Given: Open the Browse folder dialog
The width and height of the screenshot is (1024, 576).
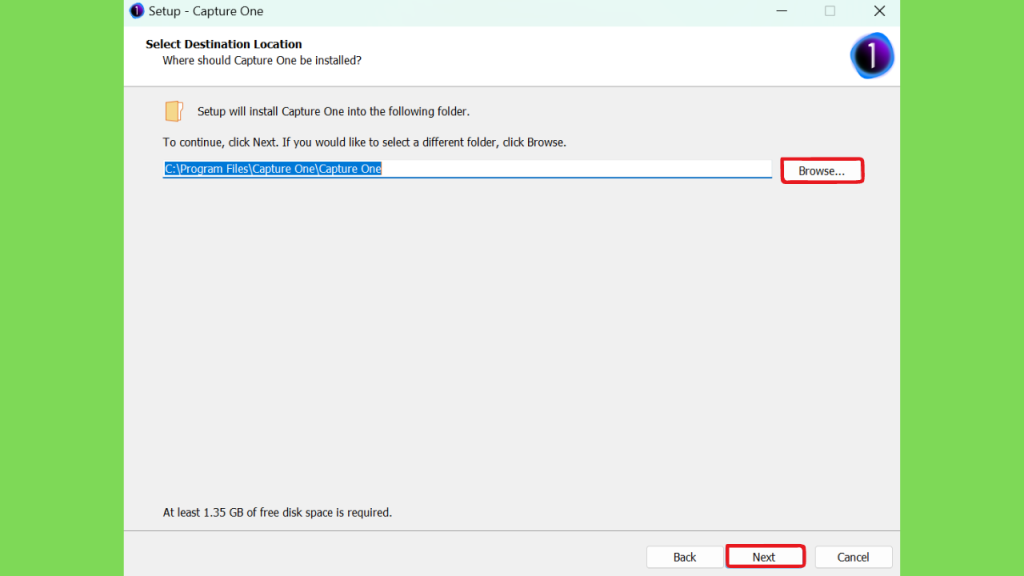Looking at the screenshot, I should pyautogui.click(x=822, y=170).
